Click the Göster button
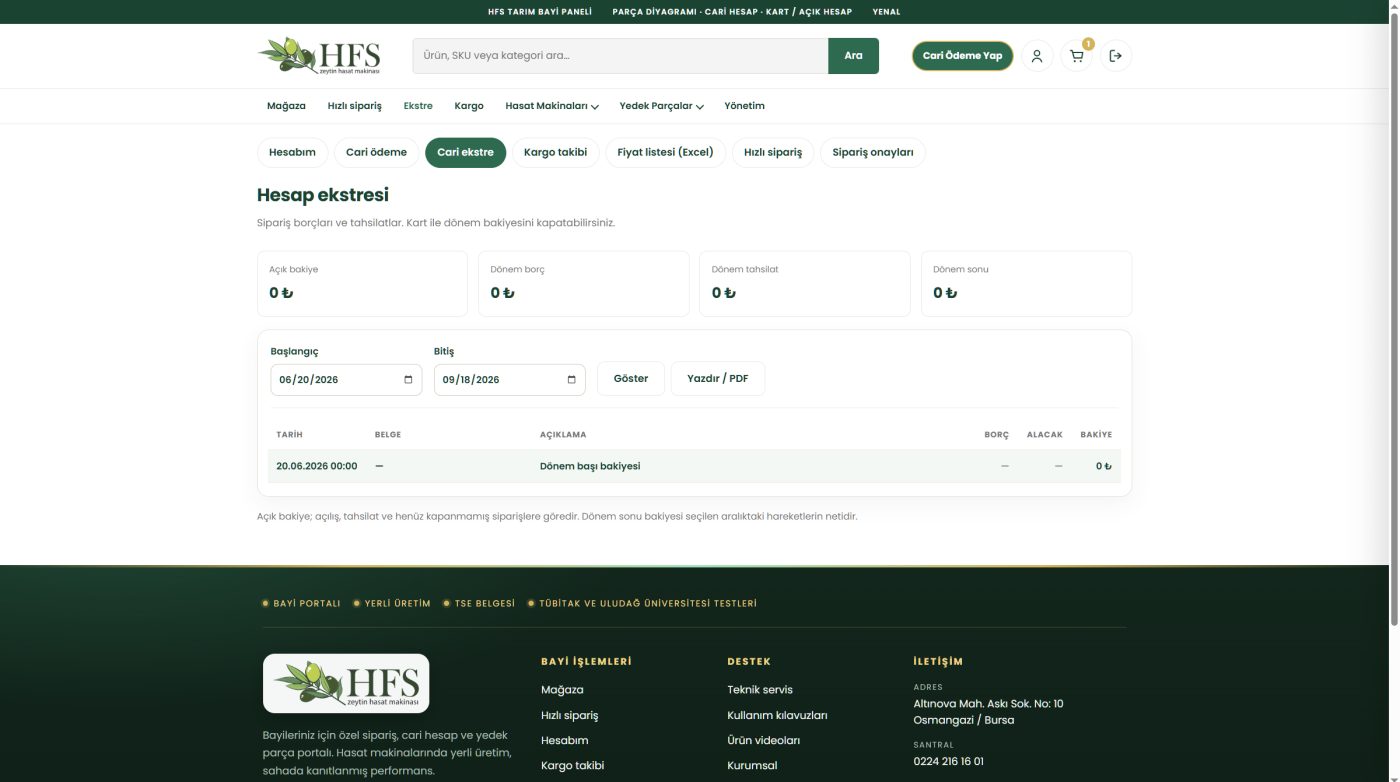Viewport: 1400px width, 782px height. tap(631, 379)
